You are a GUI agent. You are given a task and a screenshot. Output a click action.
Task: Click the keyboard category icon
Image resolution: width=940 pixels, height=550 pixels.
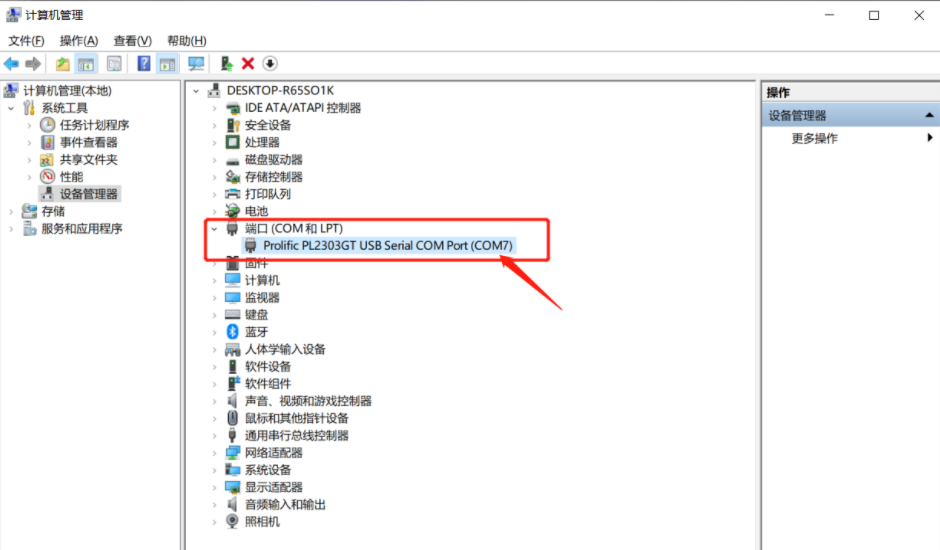coord(233,314)
